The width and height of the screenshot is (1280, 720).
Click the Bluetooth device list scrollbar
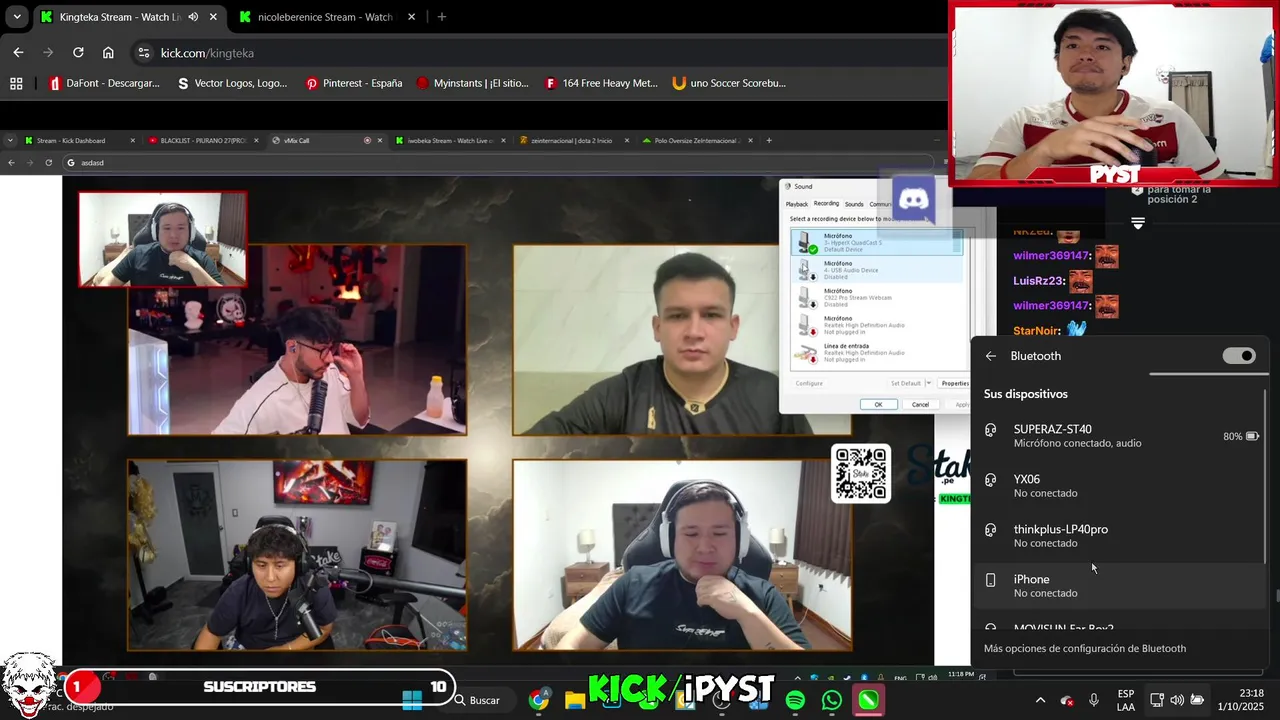click(1266, 477)
